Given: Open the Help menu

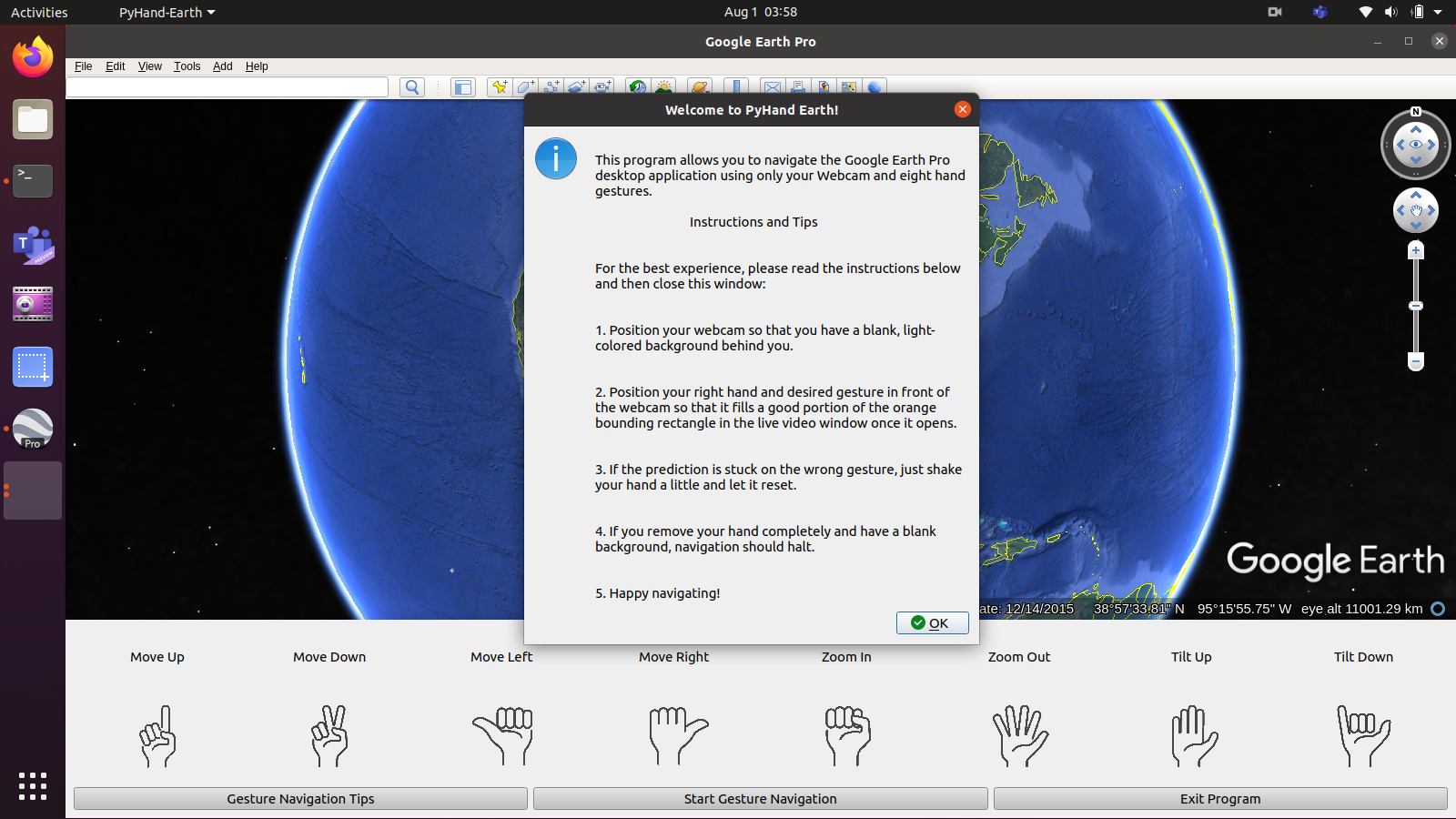Looking at the screenshot, I should [x=257, y=66].
